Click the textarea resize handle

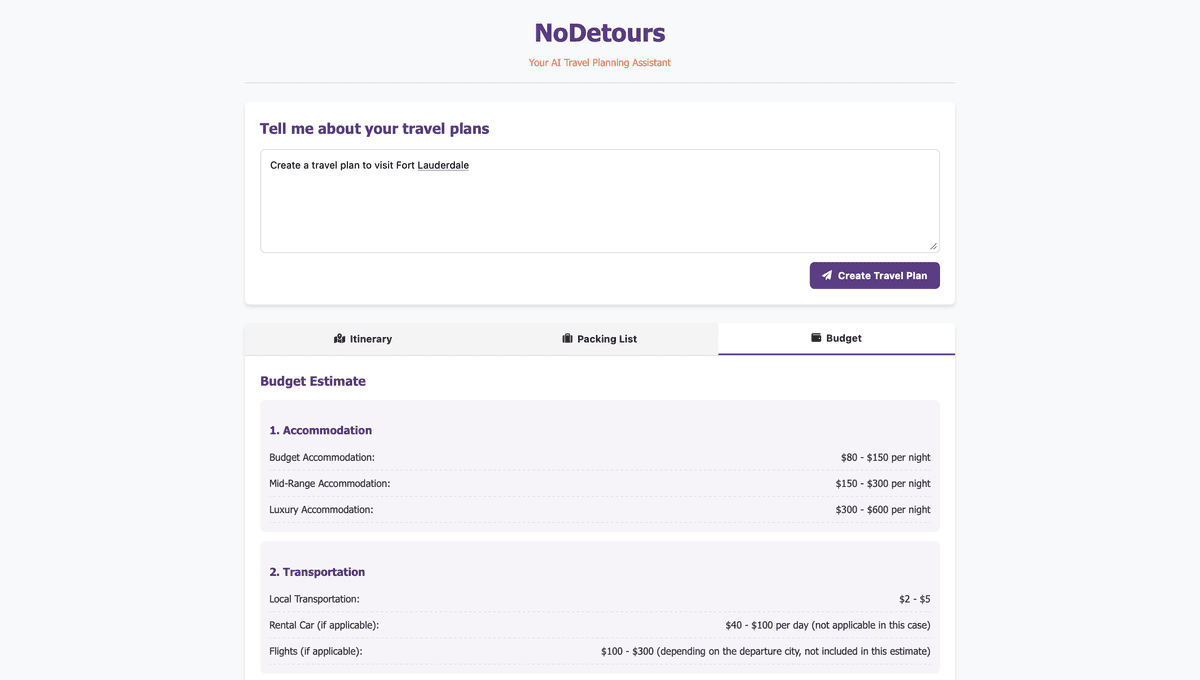coord(933,245)
